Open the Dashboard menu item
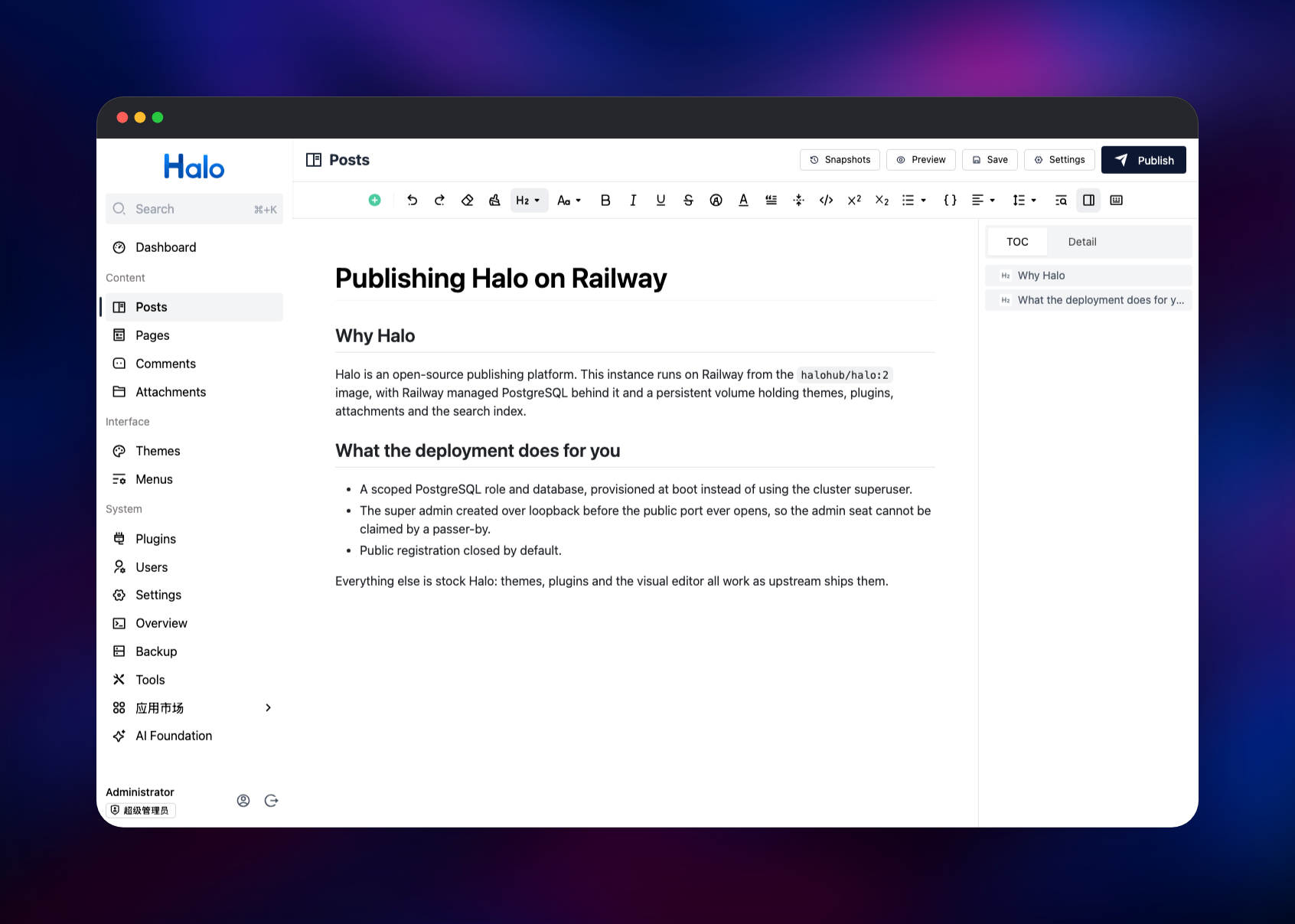The image size is (1295, 924). coord(194,247)
